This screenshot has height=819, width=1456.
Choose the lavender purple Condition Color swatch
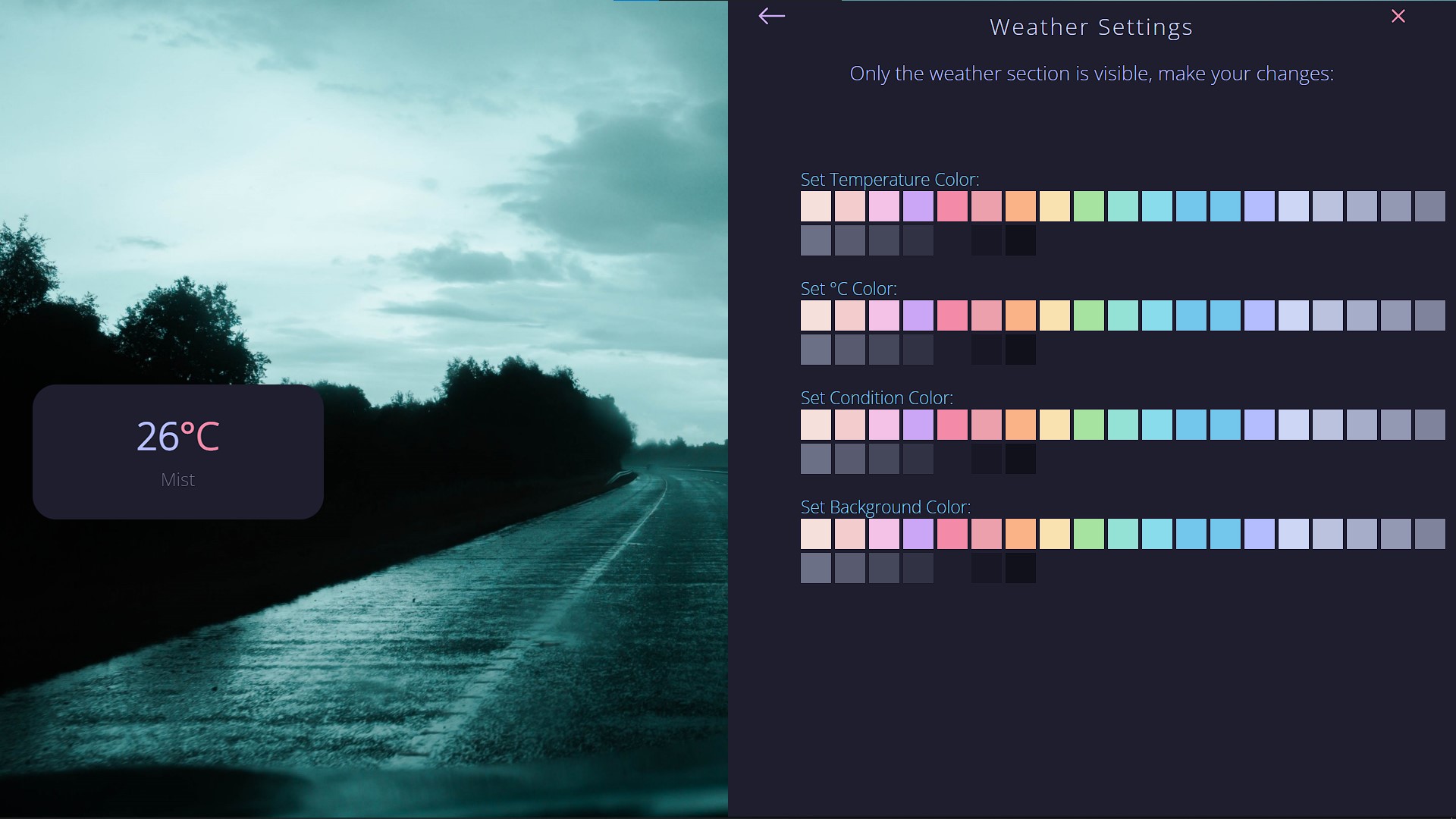pyautogui.click(x=918, y=425)
